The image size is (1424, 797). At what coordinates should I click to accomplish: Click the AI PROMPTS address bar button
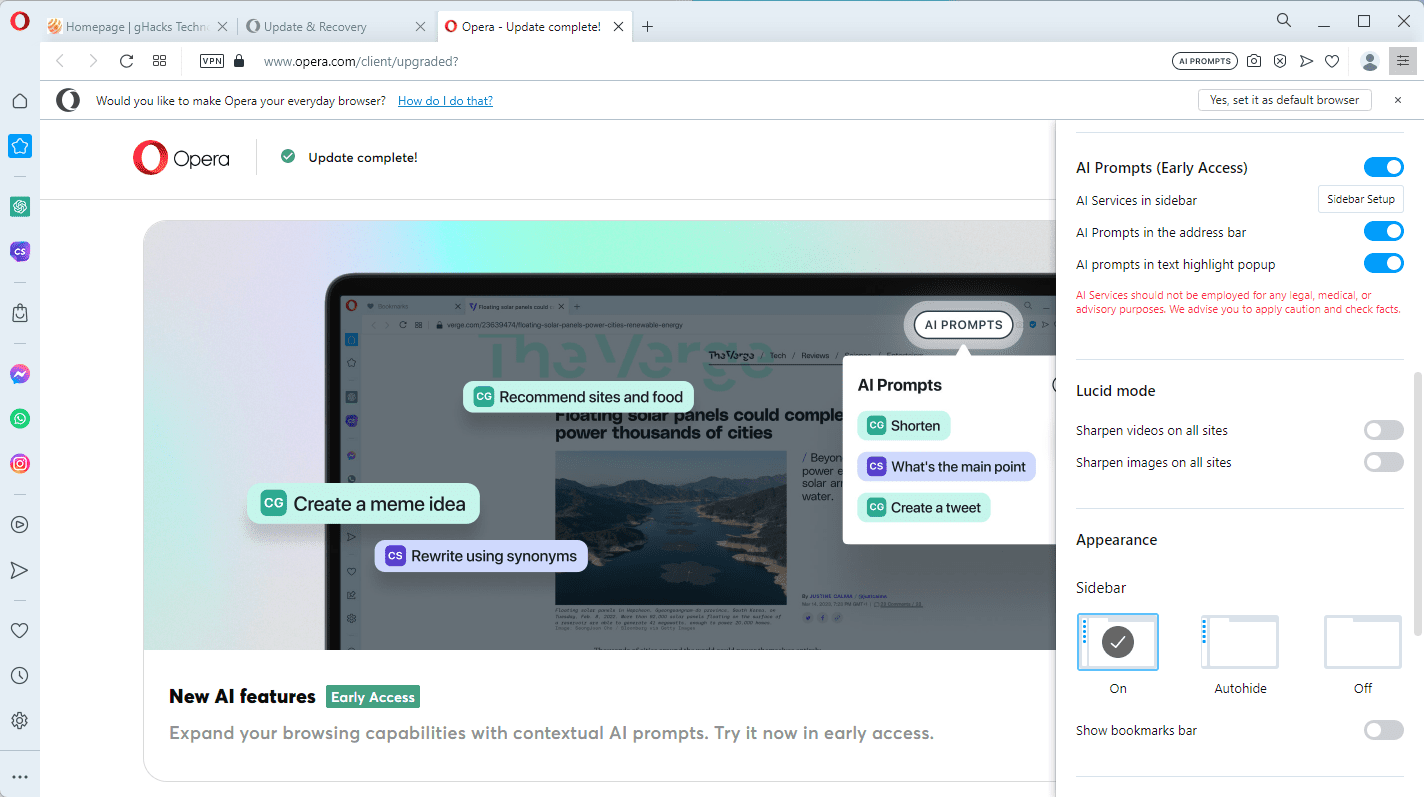pyautogui.click(x=1204, y=61)
